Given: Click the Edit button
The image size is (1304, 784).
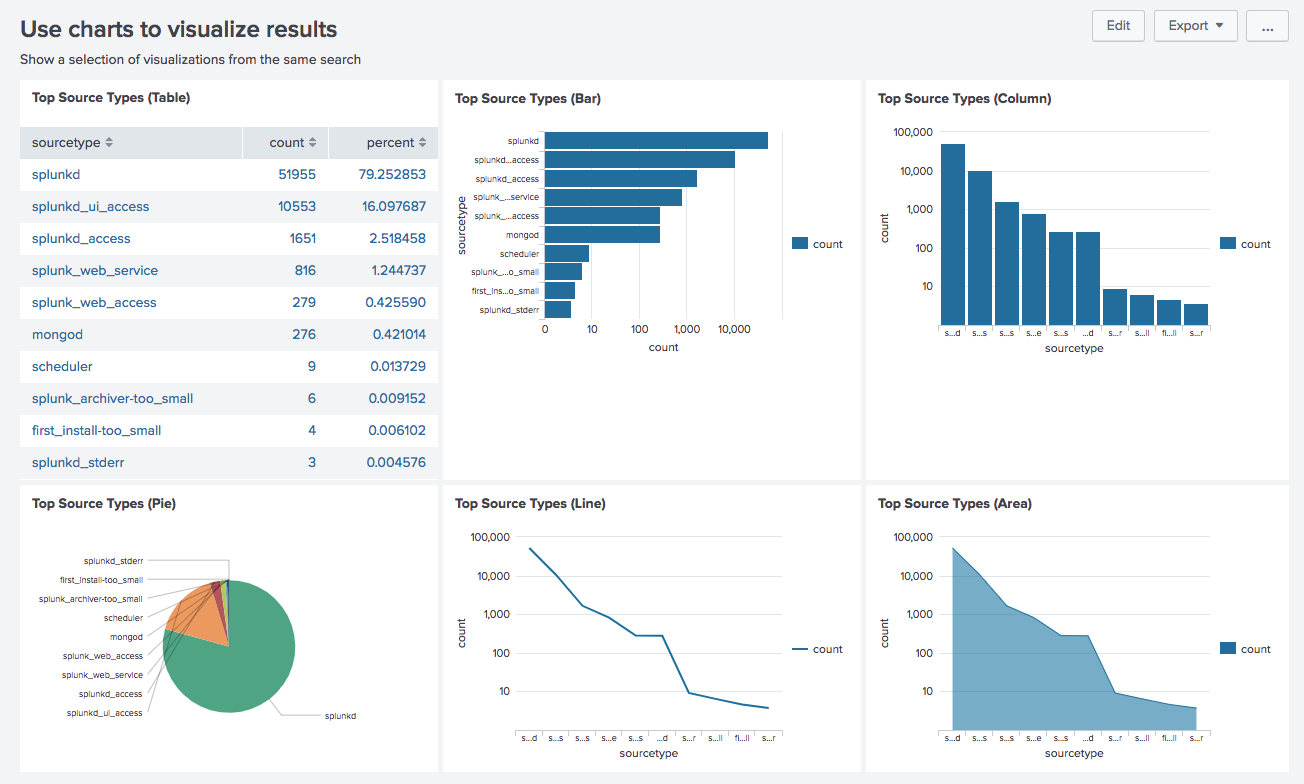Looking at the screenshot, I should click(1118, 26).
